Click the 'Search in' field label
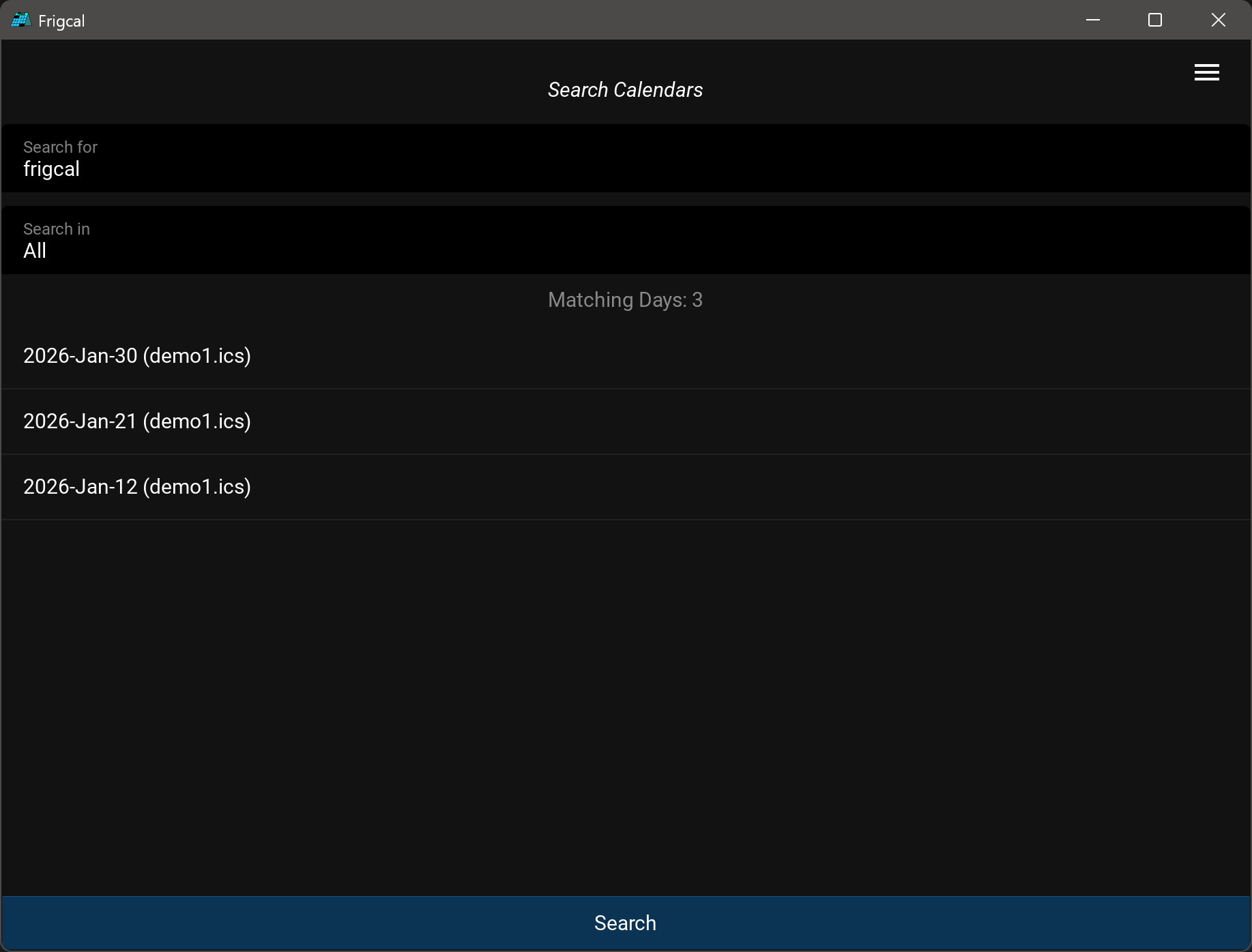1252x952 pixels. pos(57,229)
